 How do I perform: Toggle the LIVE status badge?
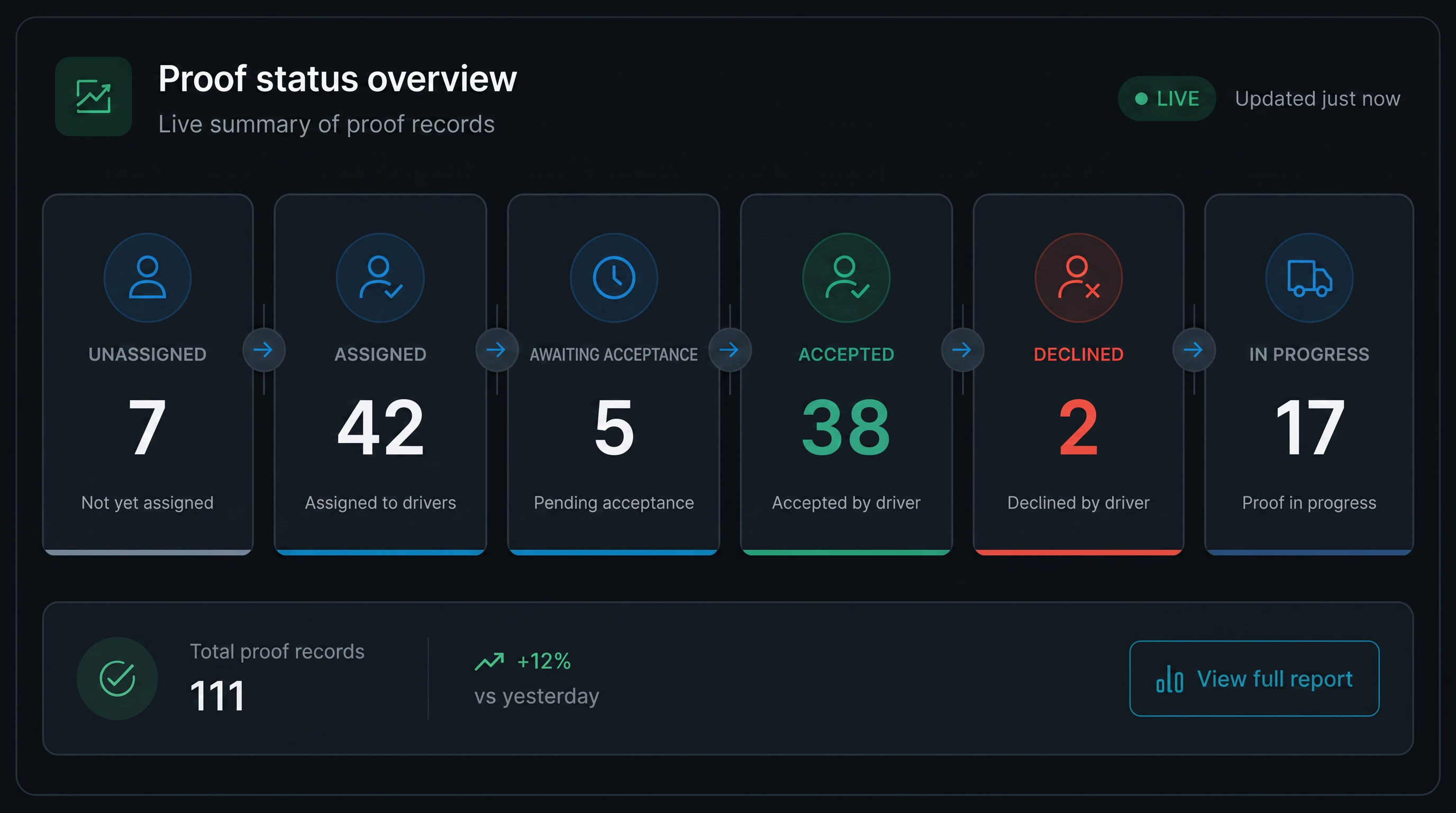tap(1167, 98)
